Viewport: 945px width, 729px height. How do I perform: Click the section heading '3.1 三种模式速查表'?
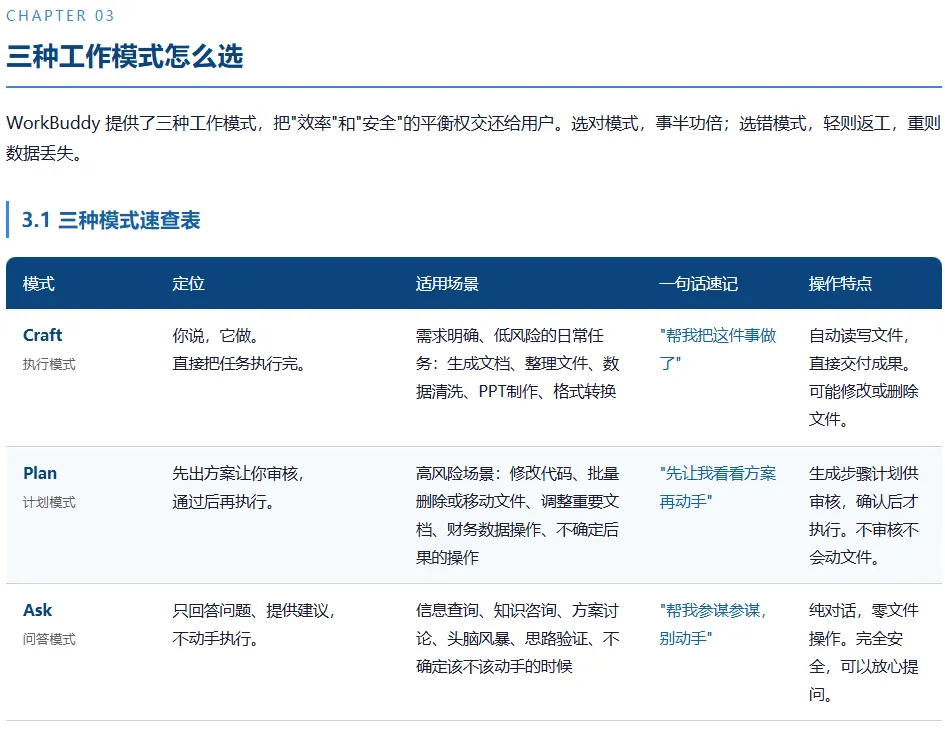(111, 220)
